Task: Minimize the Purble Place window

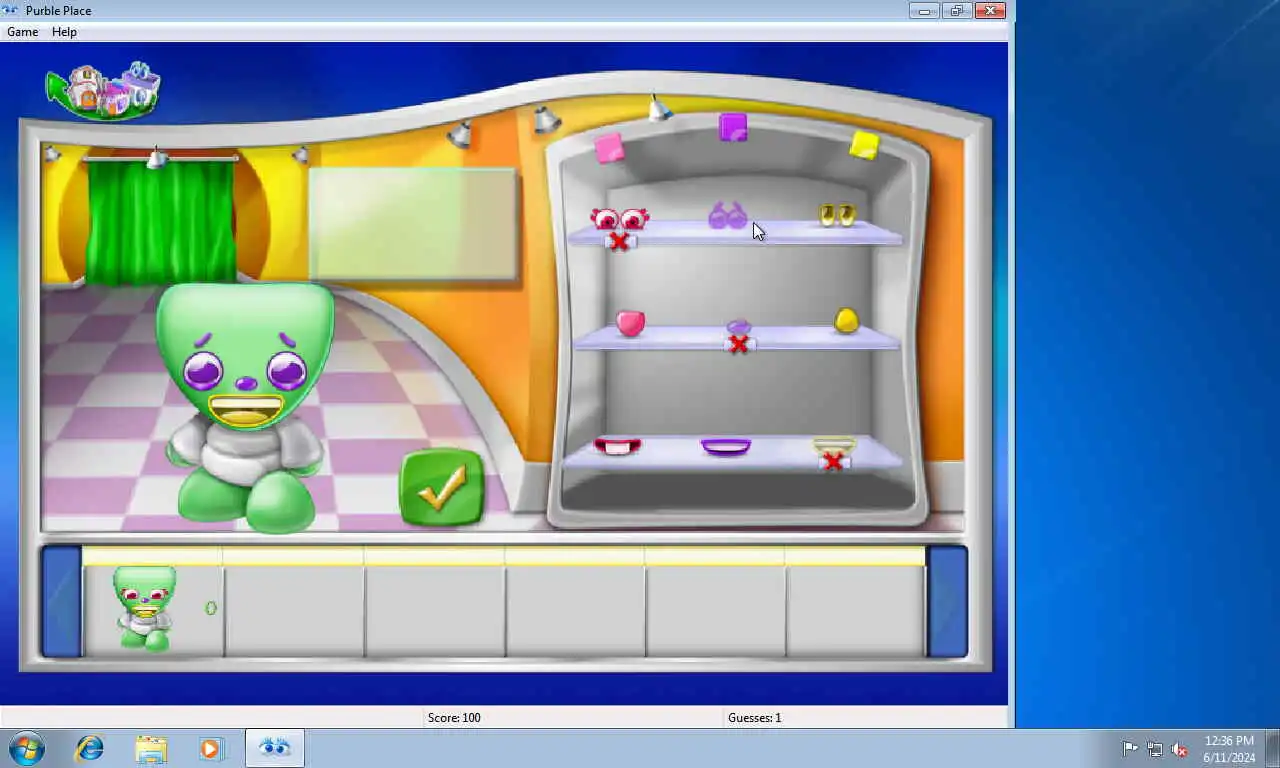Action: tap(923, 11)
